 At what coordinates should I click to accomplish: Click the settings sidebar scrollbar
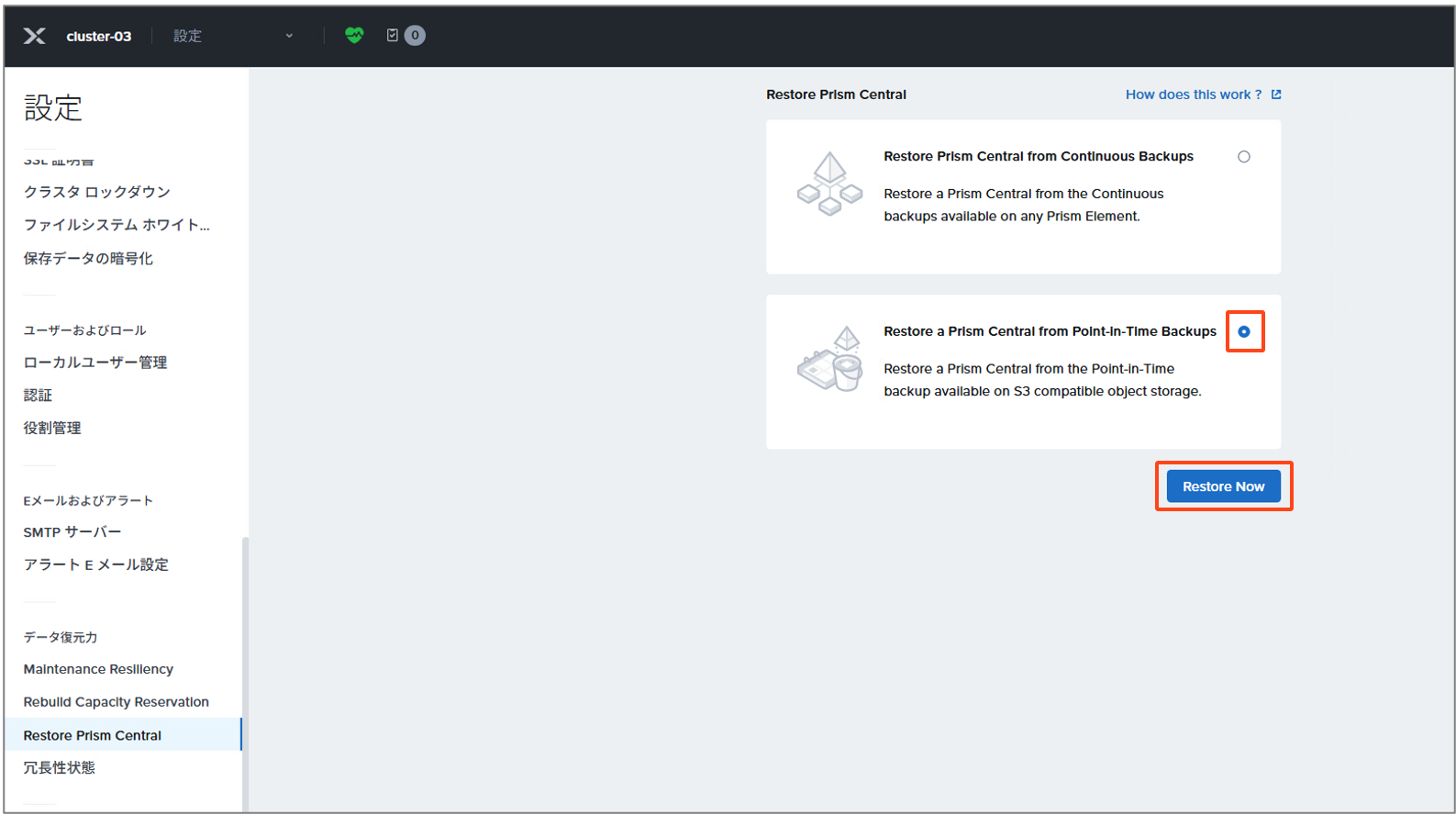pyautogui.click(x=245, y=674)
